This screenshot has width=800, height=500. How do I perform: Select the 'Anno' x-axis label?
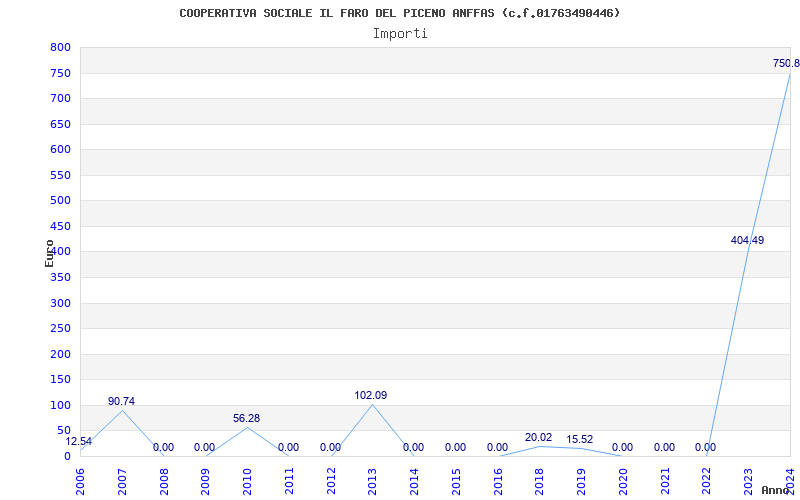[x=775, y=490]
